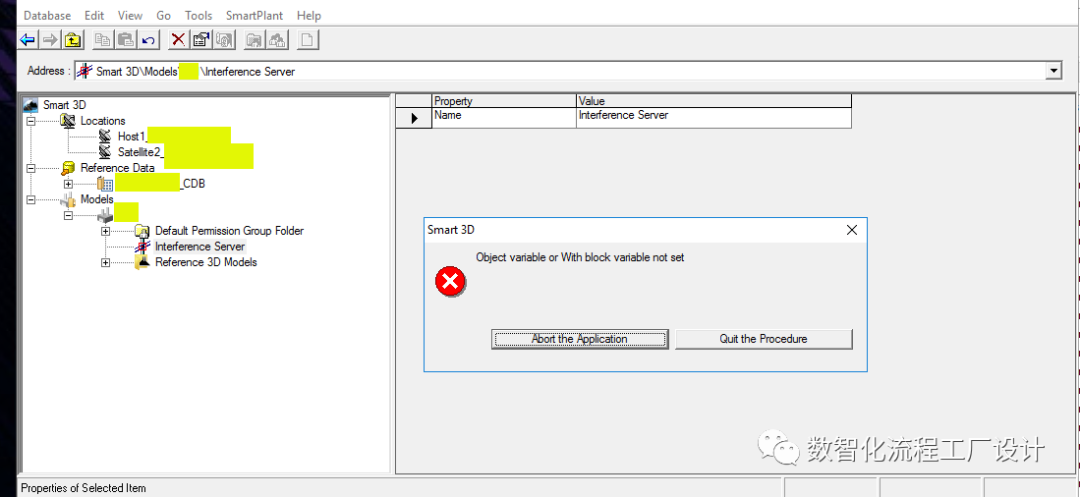Go forward with the gray arrow
Screen dimensions: 1080x497
click(x=50, y=40)
